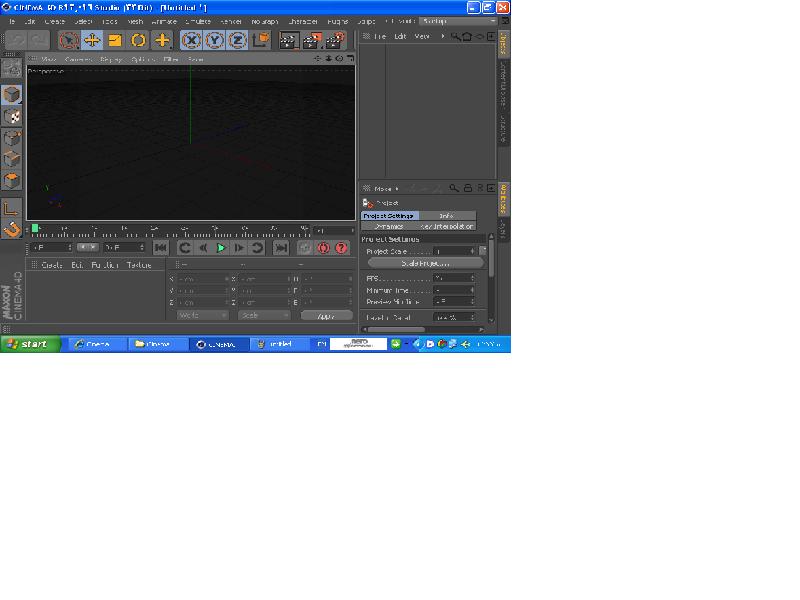This screenshot has height=600, width=800.
Task: Switch to Points mode
Action: [x=12, y=138]
